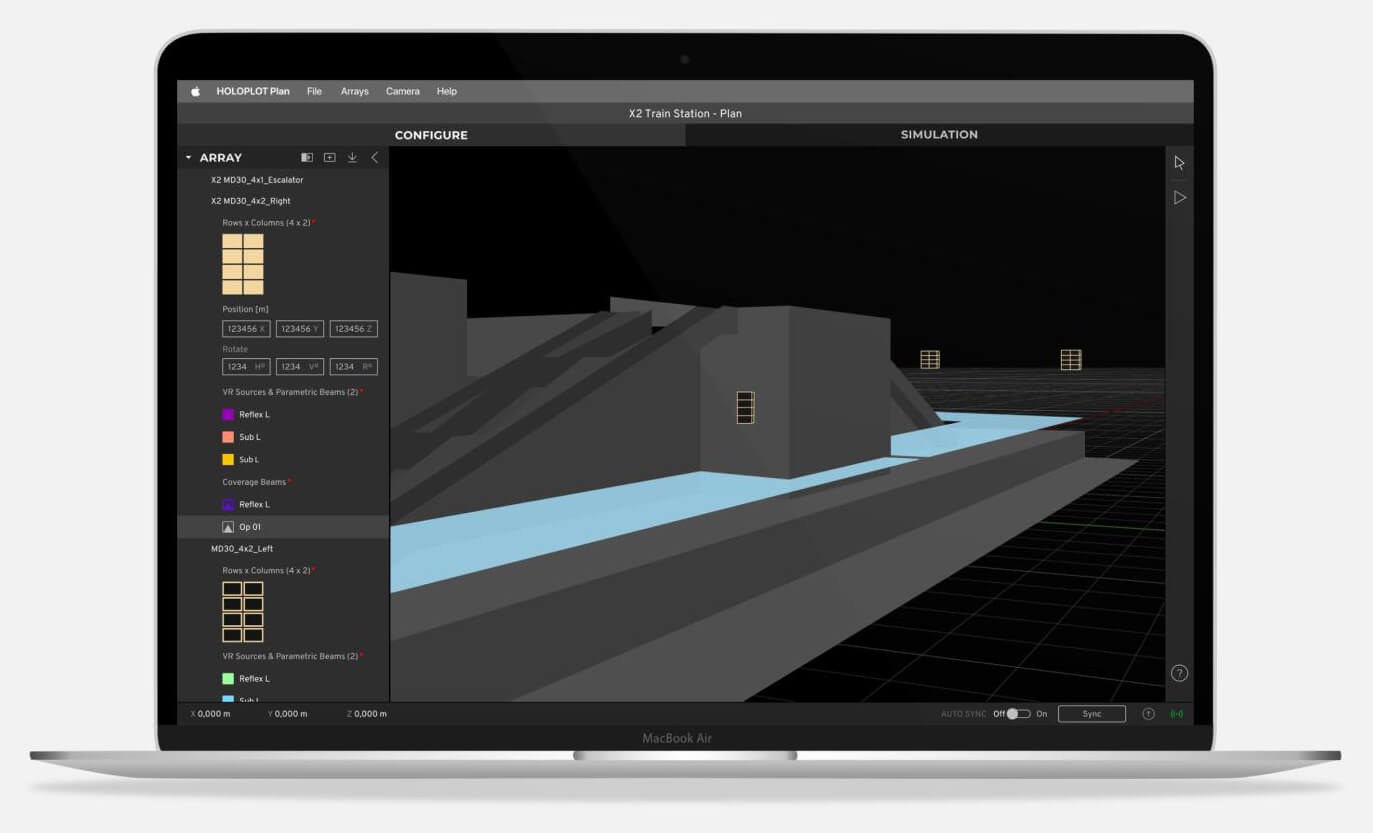Click the purple Reflex L color swatch
Viewport: 1373px width, 833px height.
click(228, 414)
